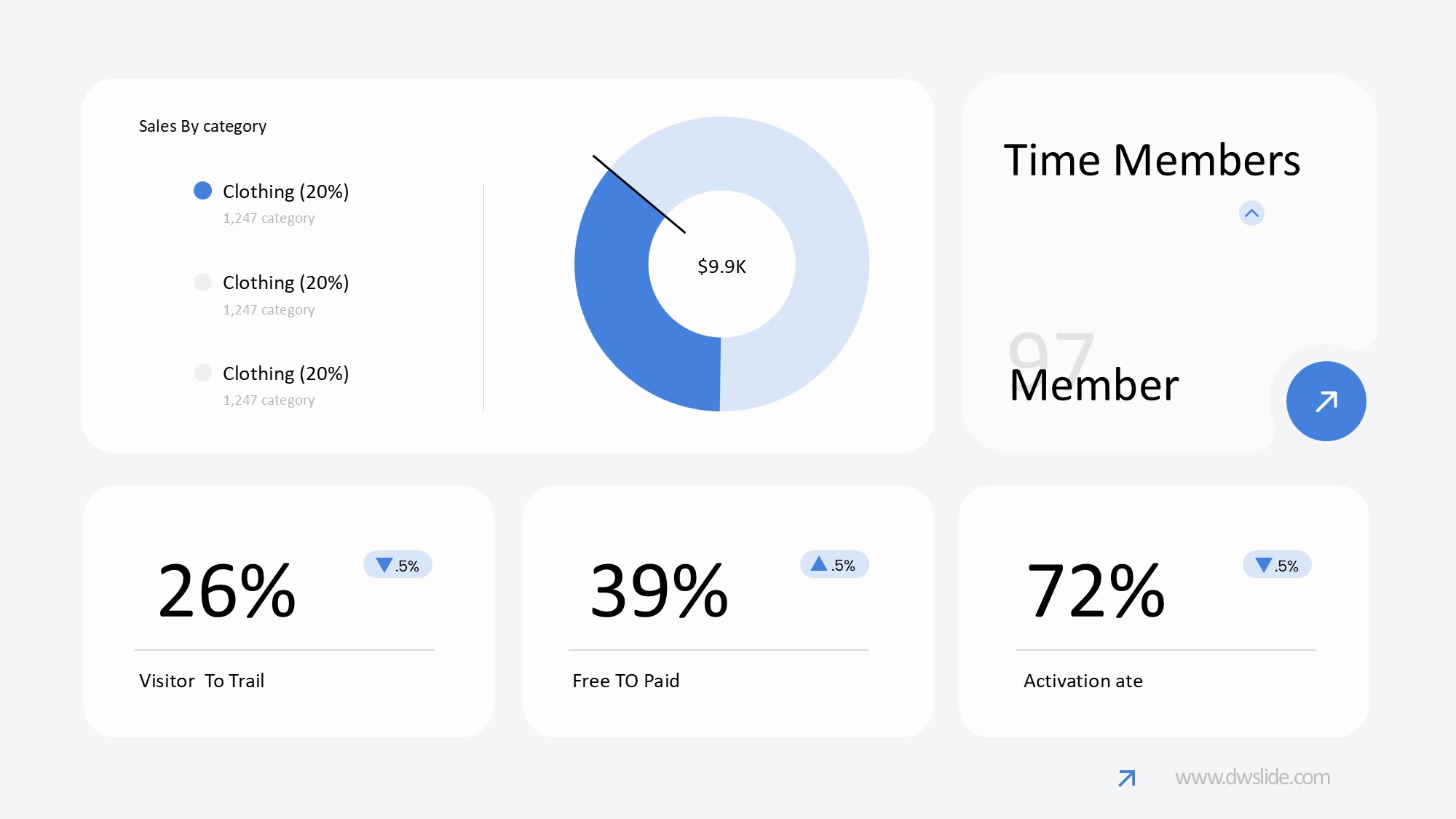Click the Visitor To Trail label
The image size is (1456, 819).
[202, 681]
